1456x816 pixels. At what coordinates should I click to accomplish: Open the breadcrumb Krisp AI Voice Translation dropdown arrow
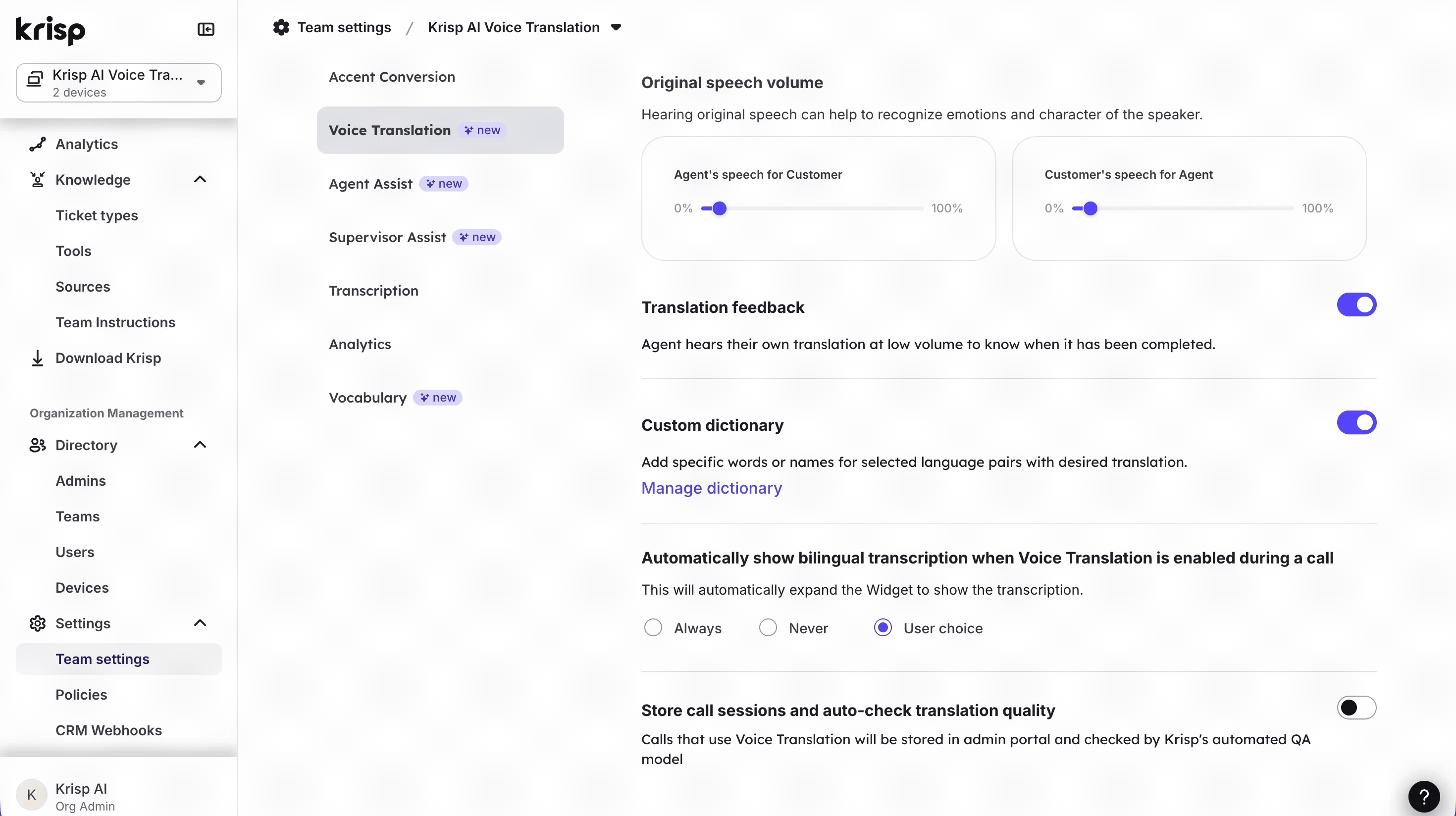[x=616, y=27]
